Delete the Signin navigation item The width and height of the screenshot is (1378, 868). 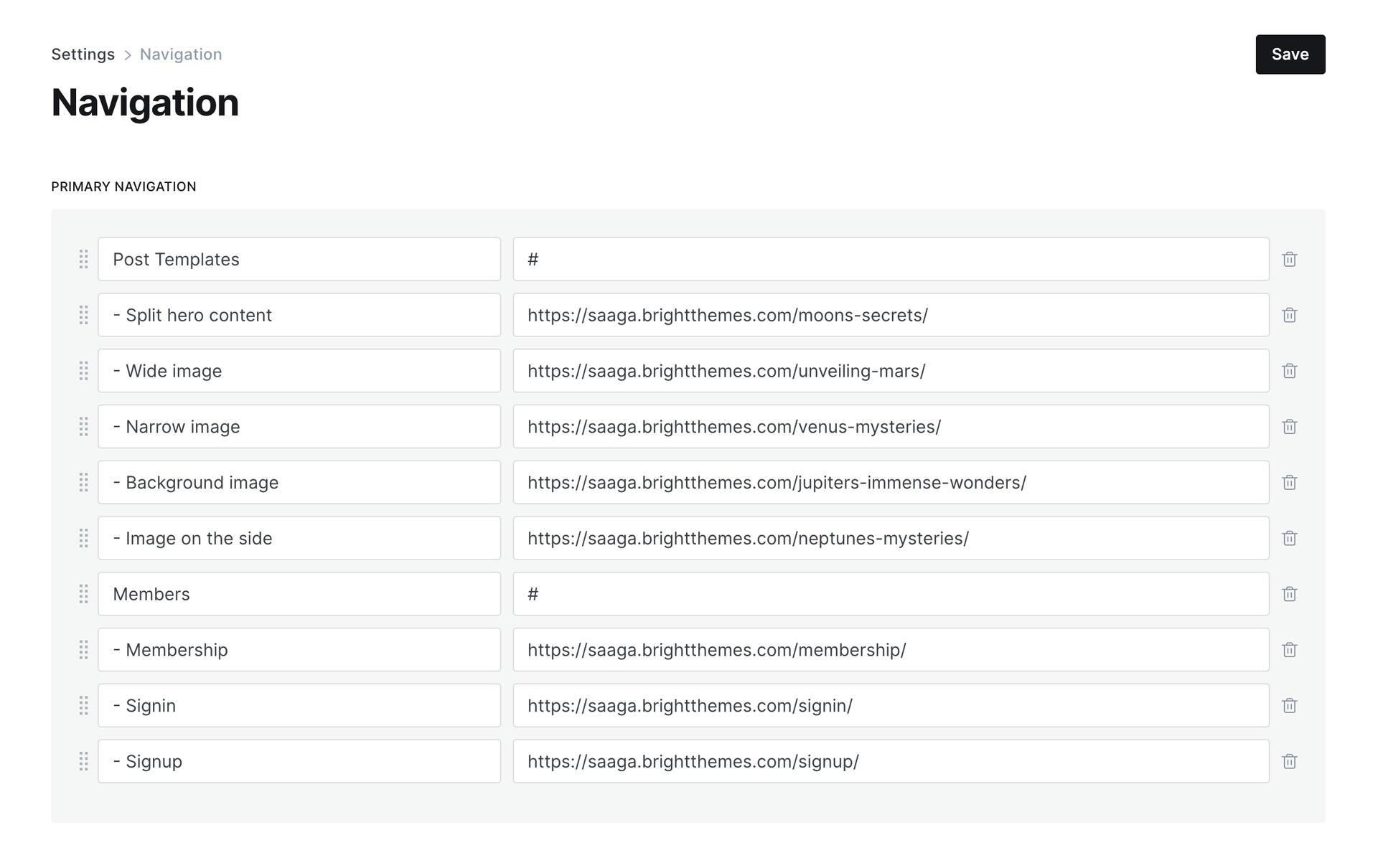pyautogui.click(x=1290, y=706)
